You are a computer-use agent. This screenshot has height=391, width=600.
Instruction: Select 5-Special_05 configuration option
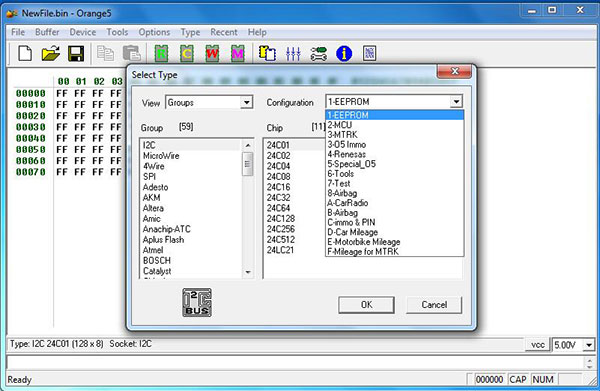[395, 164]
